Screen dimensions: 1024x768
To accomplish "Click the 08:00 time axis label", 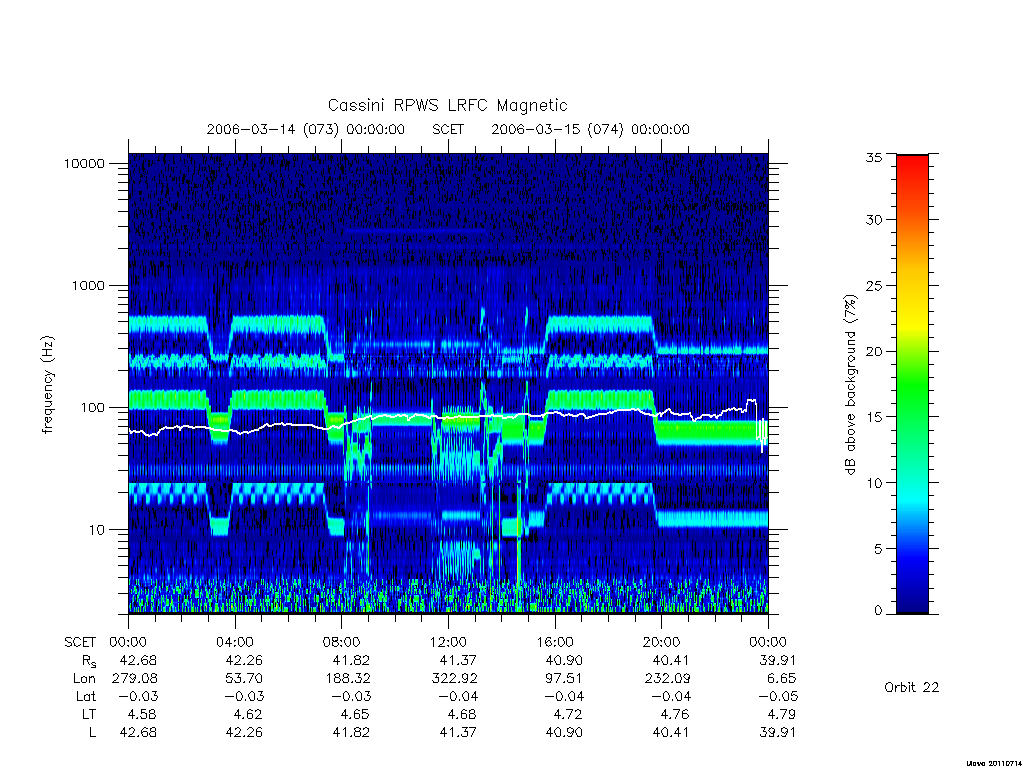I will pos(342,642).
